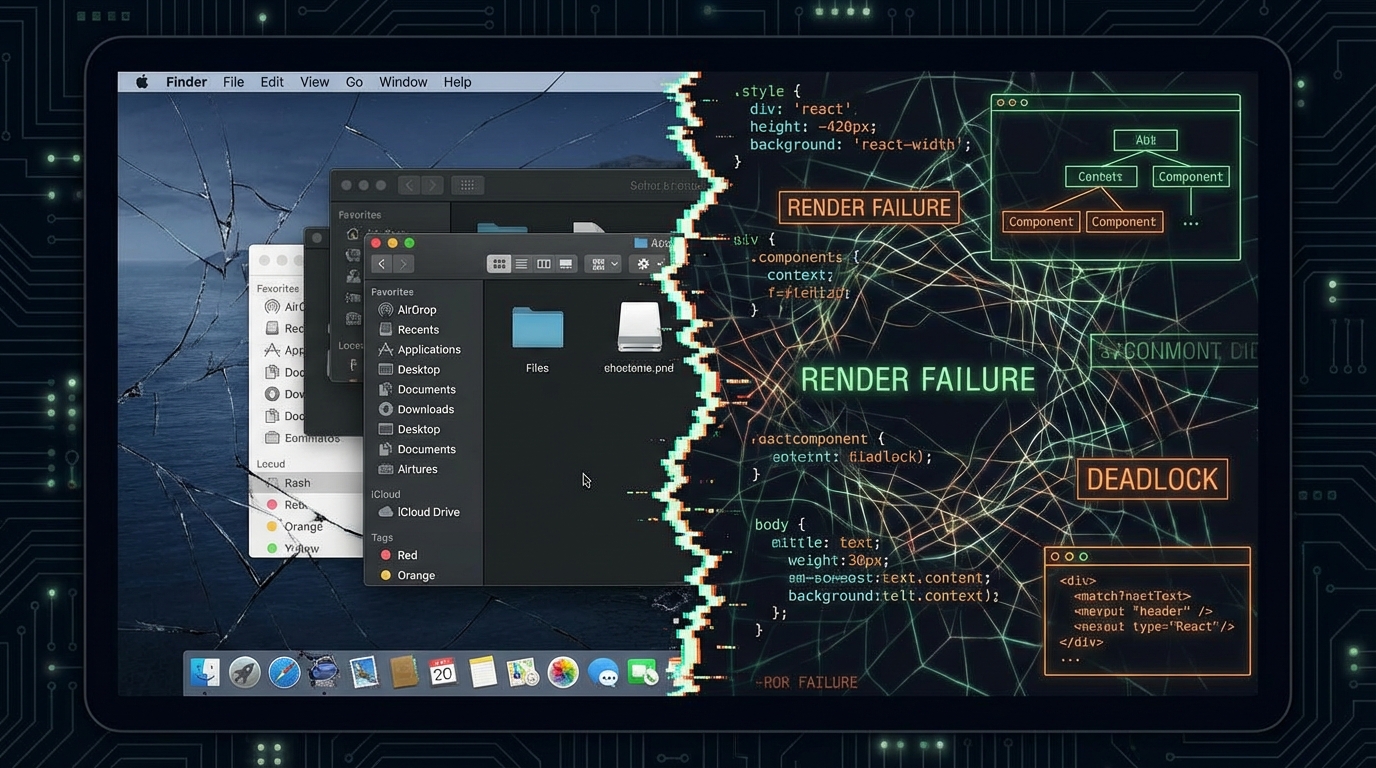Launch Safari from the Dock
1376x768 pixels.
click(285, 672)
